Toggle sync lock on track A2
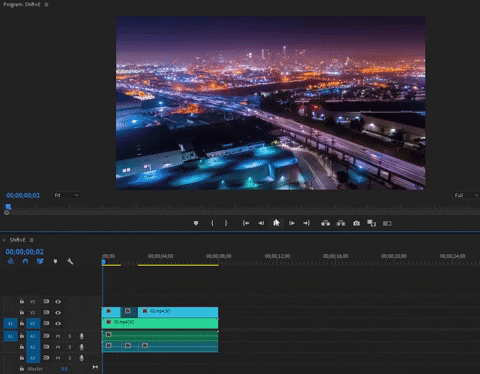The image size is (480, 374). [46, 347]
